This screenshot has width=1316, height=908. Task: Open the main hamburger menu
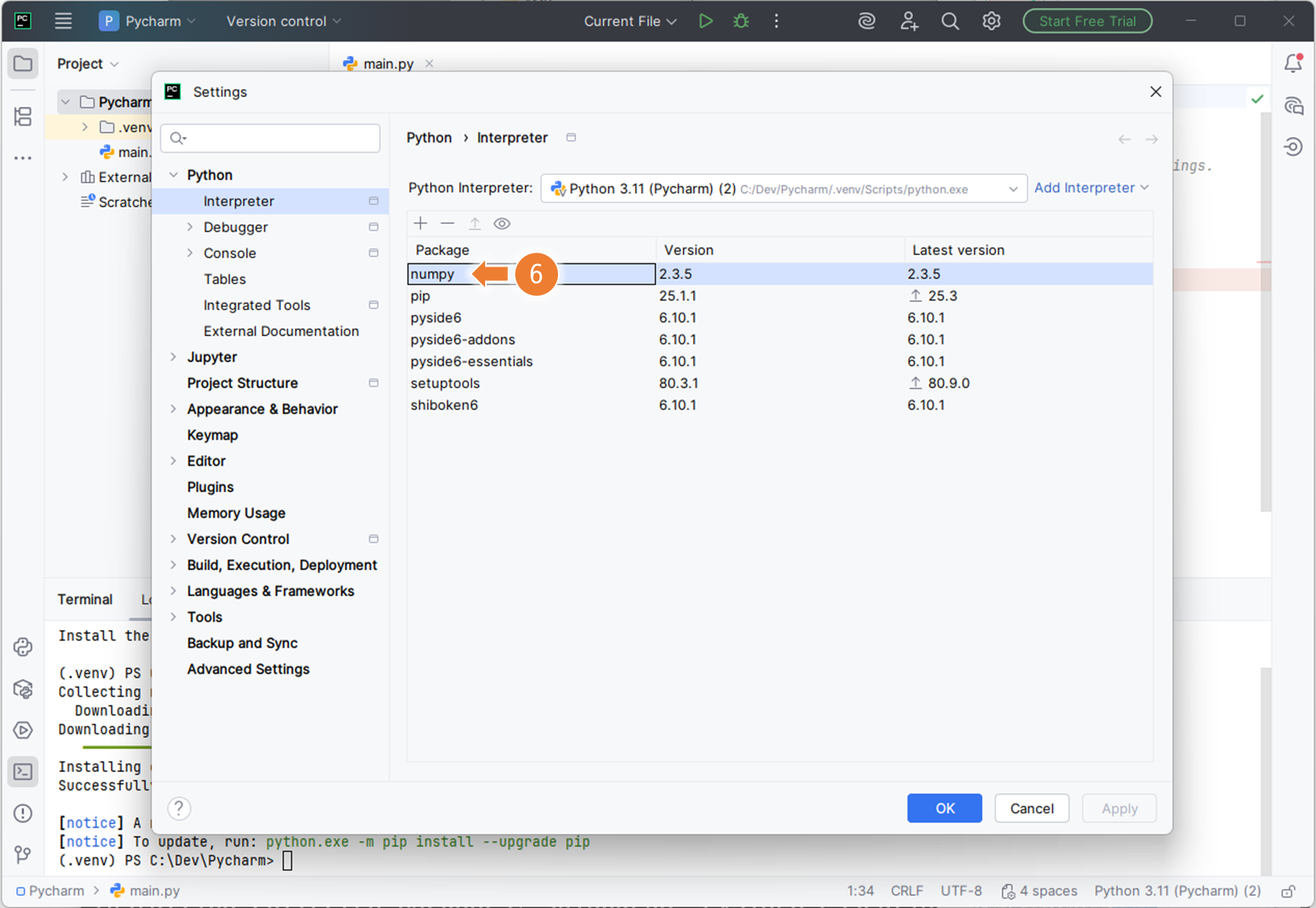point(63,21)
